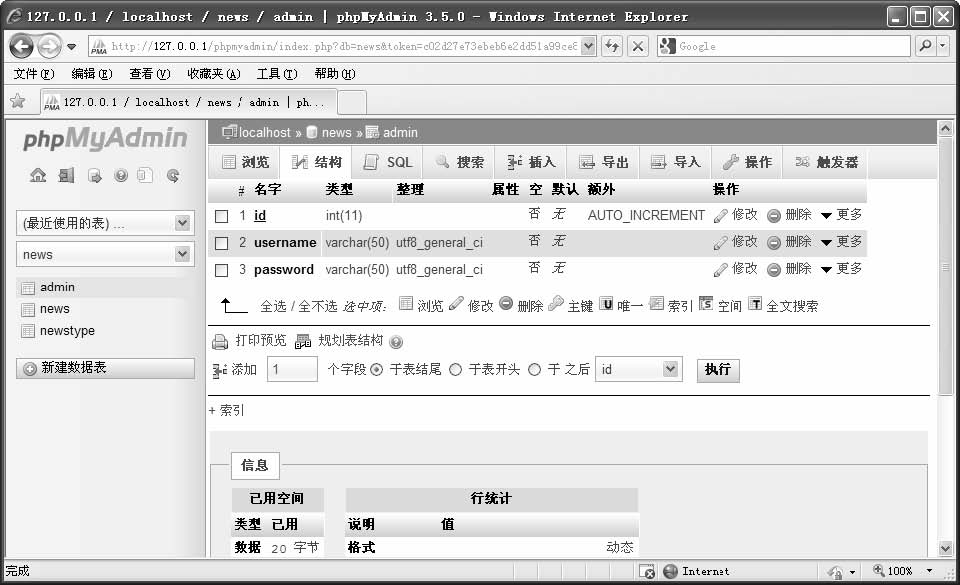
Task: Click the browser forward arrow button
Action: 49,46
